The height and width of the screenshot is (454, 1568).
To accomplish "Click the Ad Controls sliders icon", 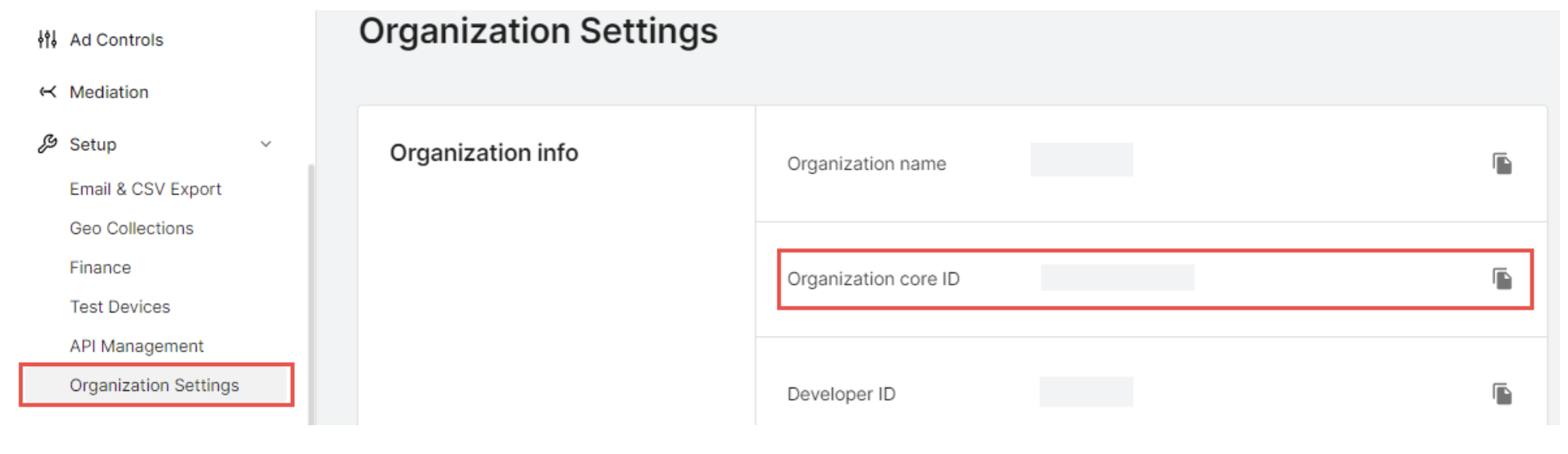I will (x=47, y=39).
